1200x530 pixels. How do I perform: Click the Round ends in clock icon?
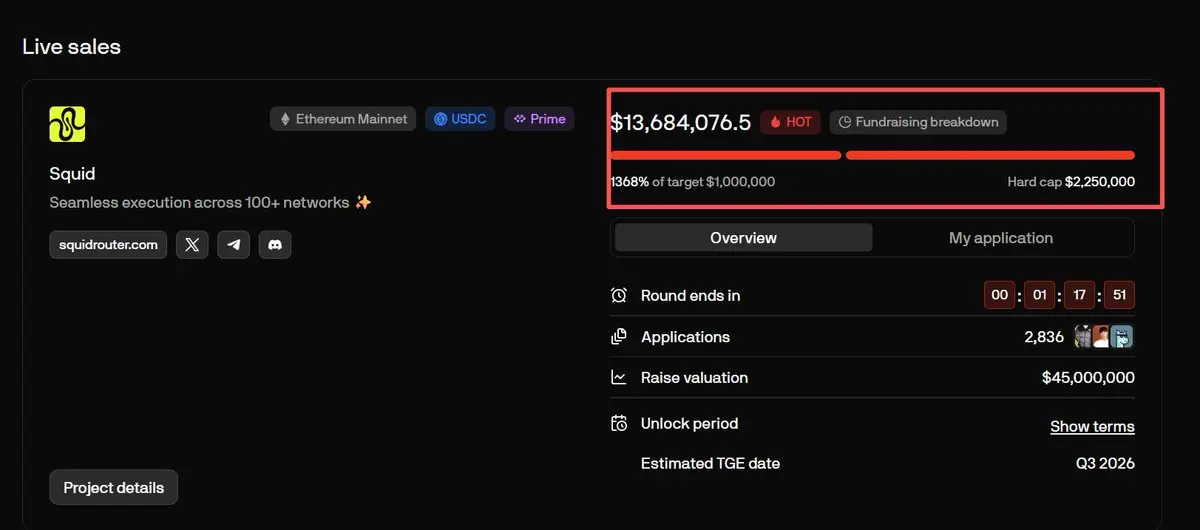coord(619,295)
